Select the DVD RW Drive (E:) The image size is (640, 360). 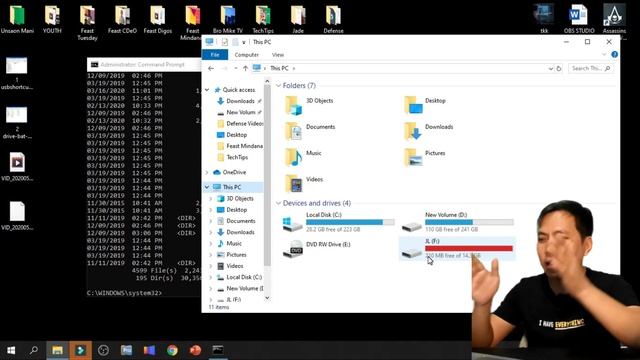tap(316, 249)
